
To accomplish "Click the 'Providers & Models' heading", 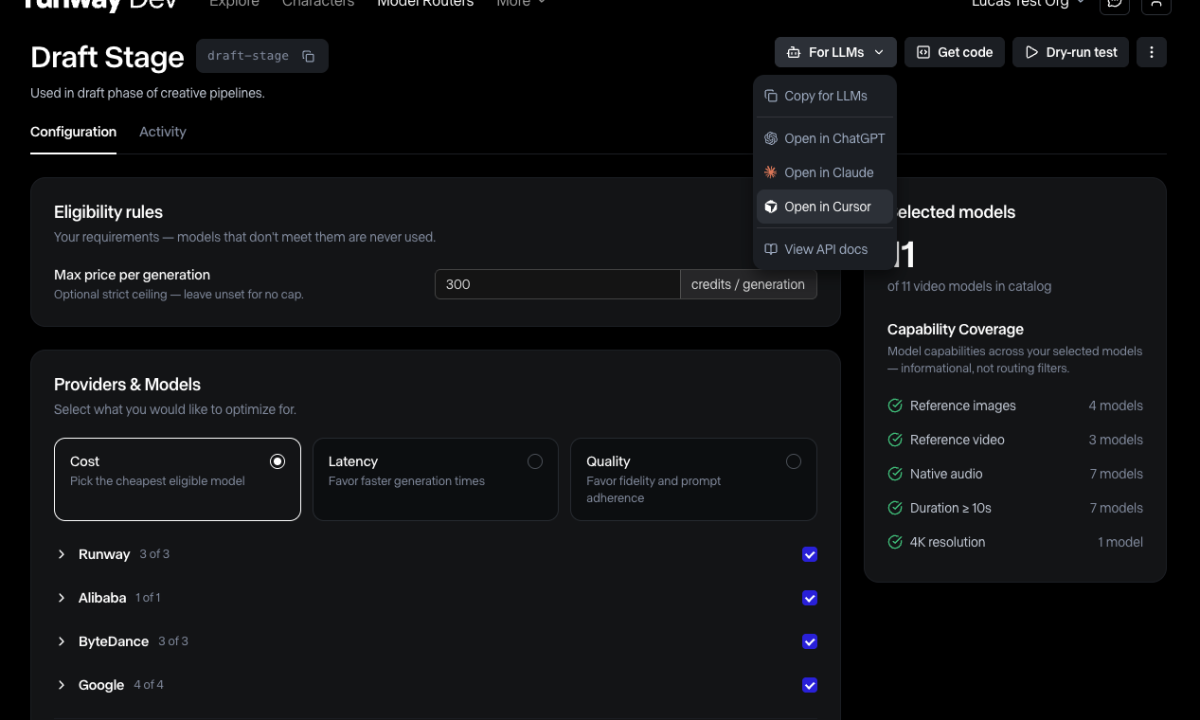I will 127,384.
